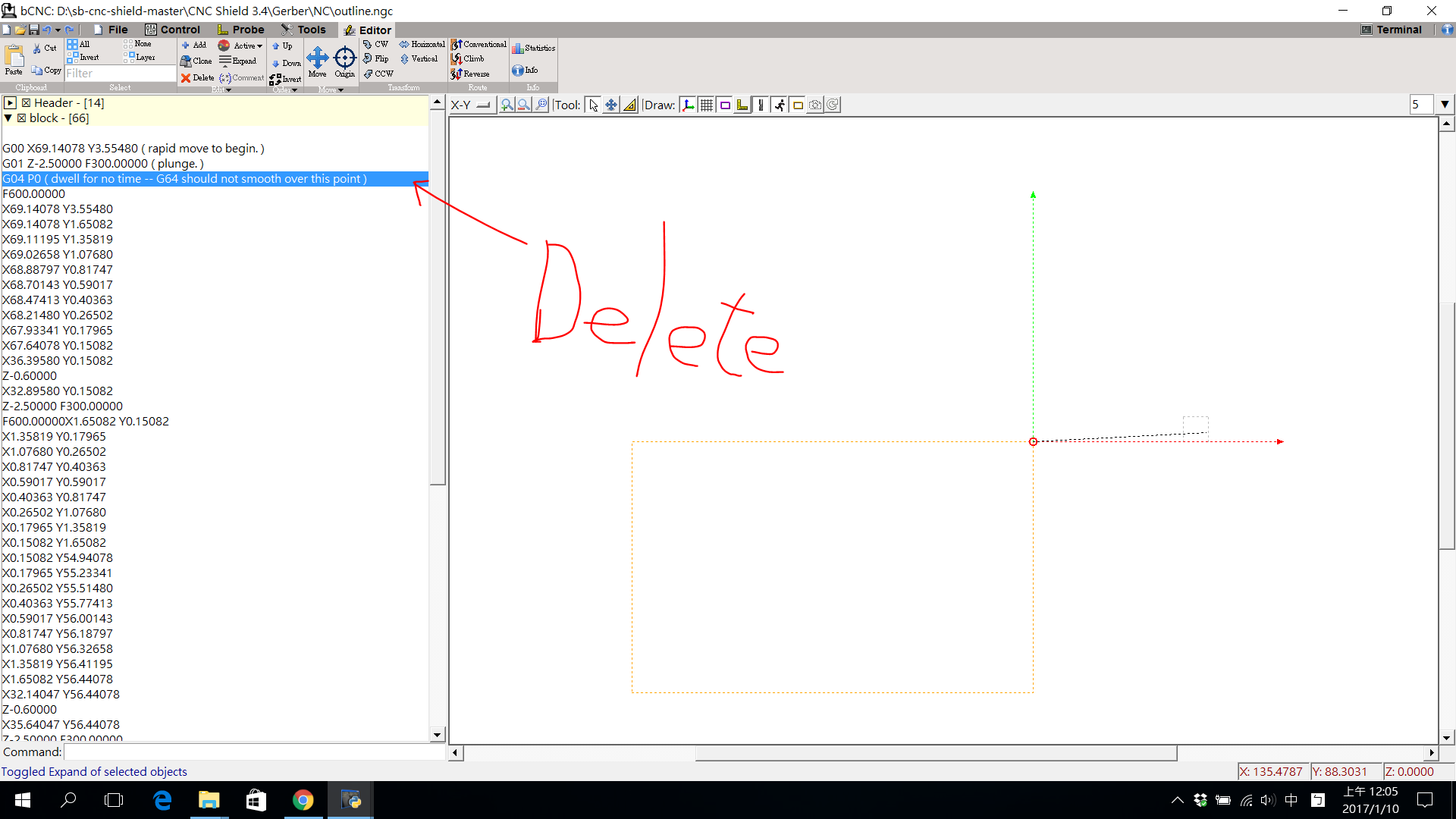Switch to the Control tab

click(x=172, y=30)
